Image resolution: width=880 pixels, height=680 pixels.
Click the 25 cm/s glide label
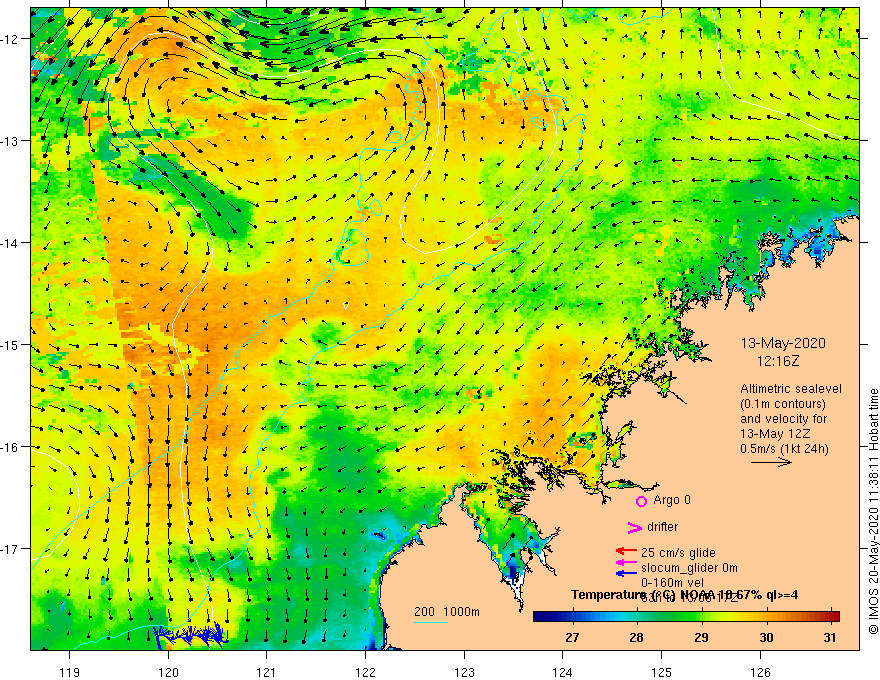pyautogui.click(x=678, y=553)
